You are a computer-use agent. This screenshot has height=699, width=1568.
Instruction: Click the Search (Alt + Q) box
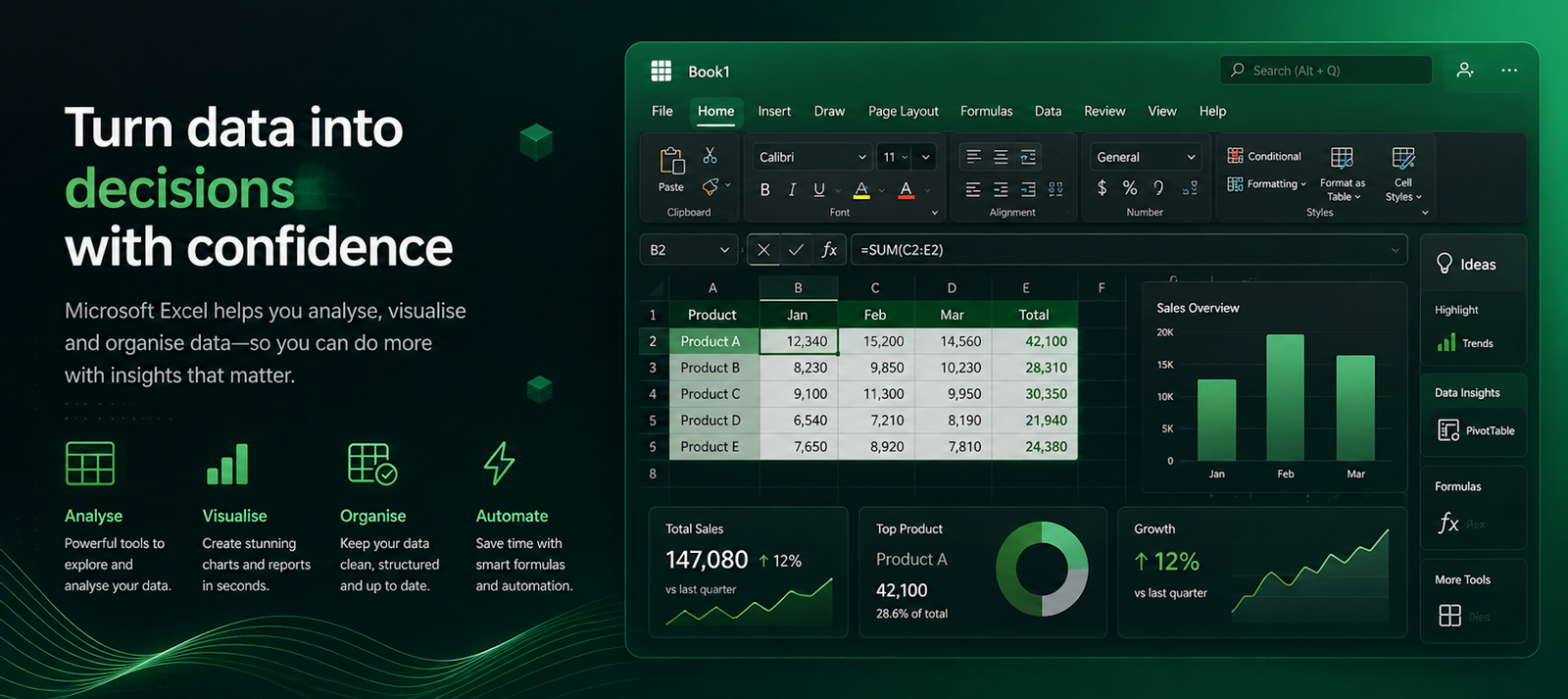pyautogui.click(x=1326, y=70)
